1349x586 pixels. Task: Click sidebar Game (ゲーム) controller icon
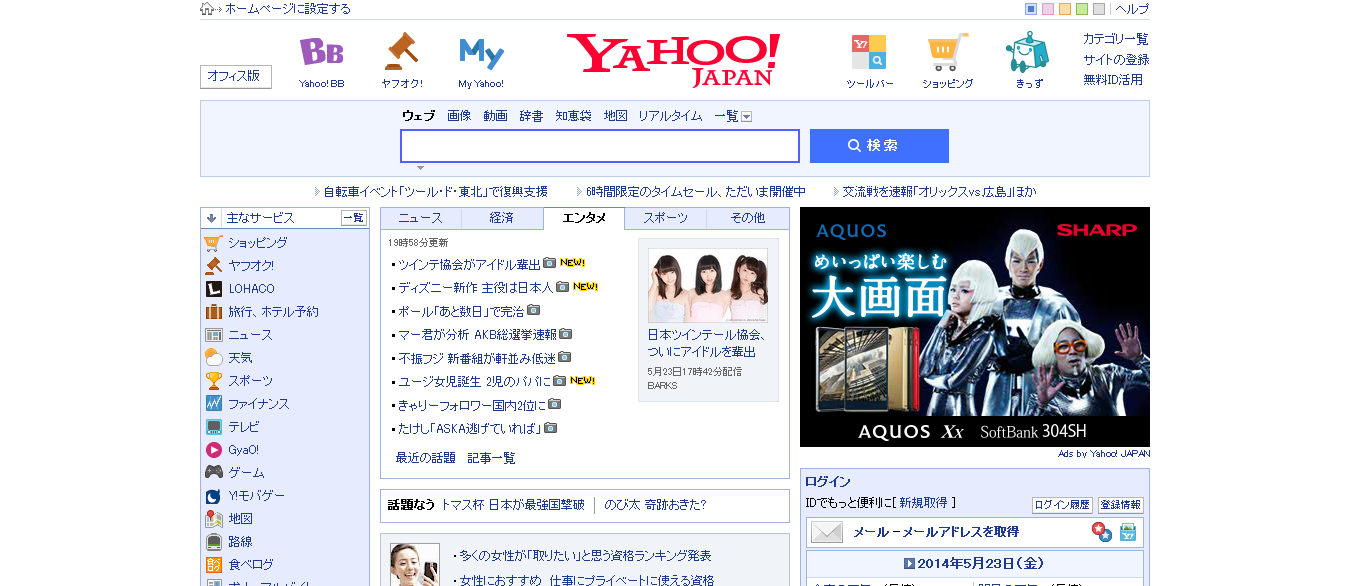coord(213,472)
